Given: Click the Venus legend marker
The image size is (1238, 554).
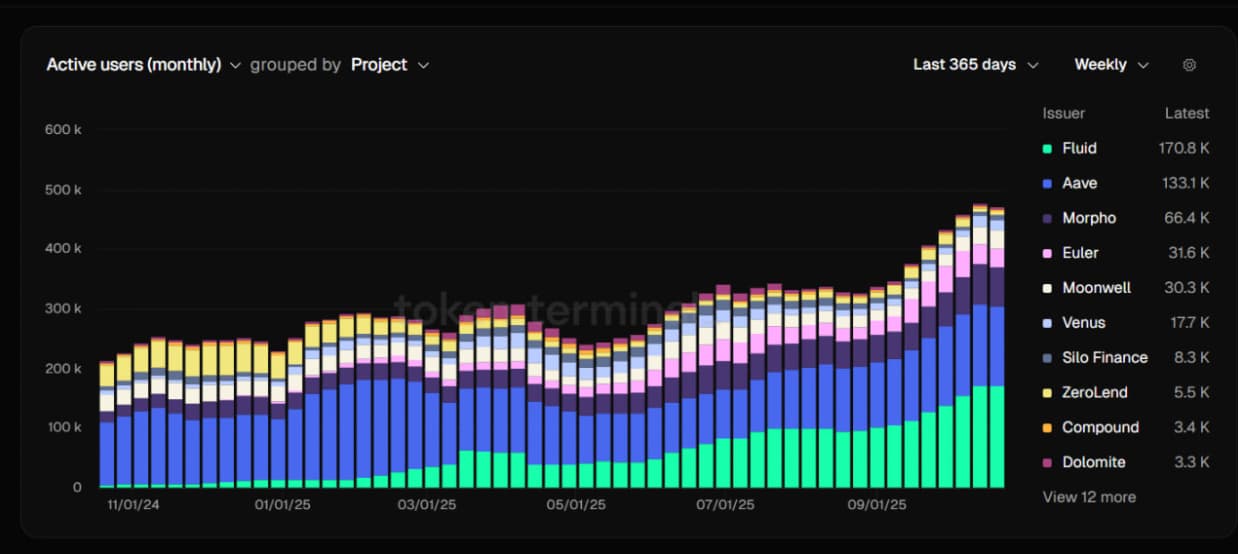Looking at the screenshot, I should coord(1047,323).
